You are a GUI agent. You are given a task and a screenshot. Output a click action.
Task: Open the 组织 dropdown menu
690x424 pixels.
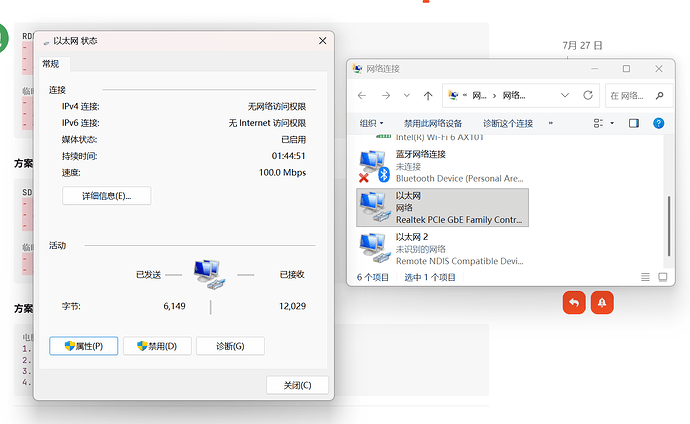[371, 123]
